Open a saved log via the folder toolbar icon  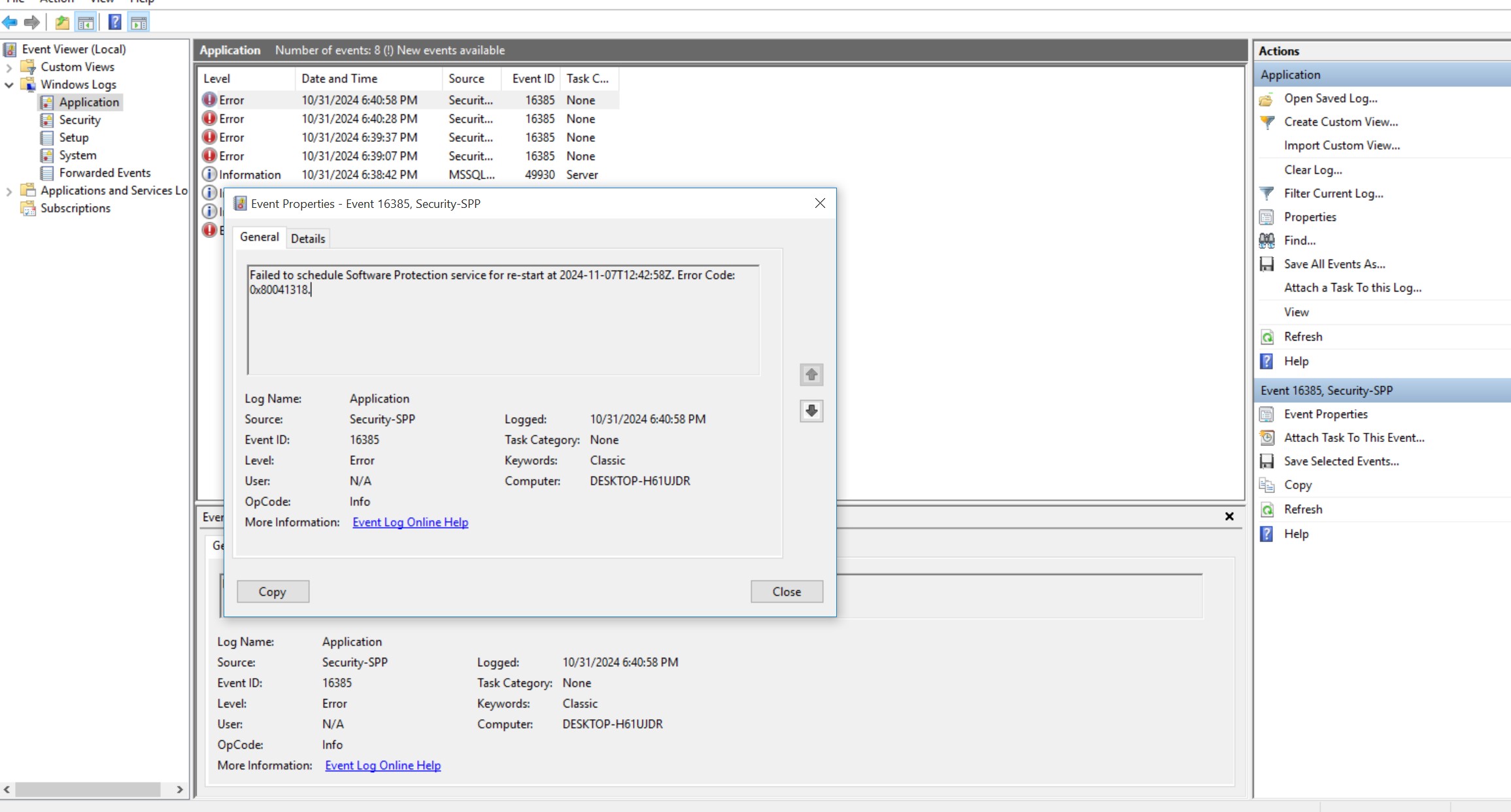[61, 22]
